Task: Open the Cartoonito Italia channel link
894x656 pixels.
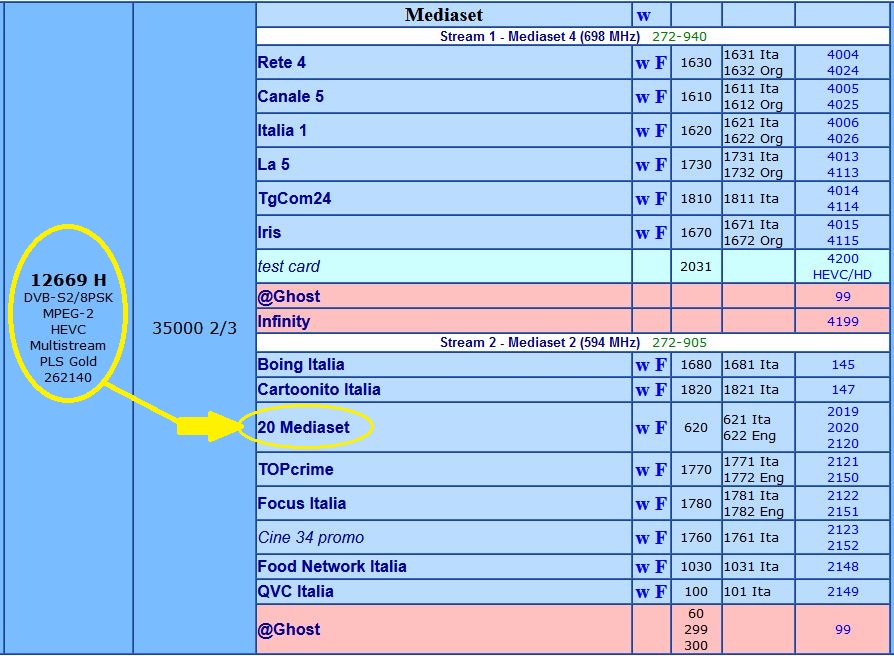Action: click(319, 389)
